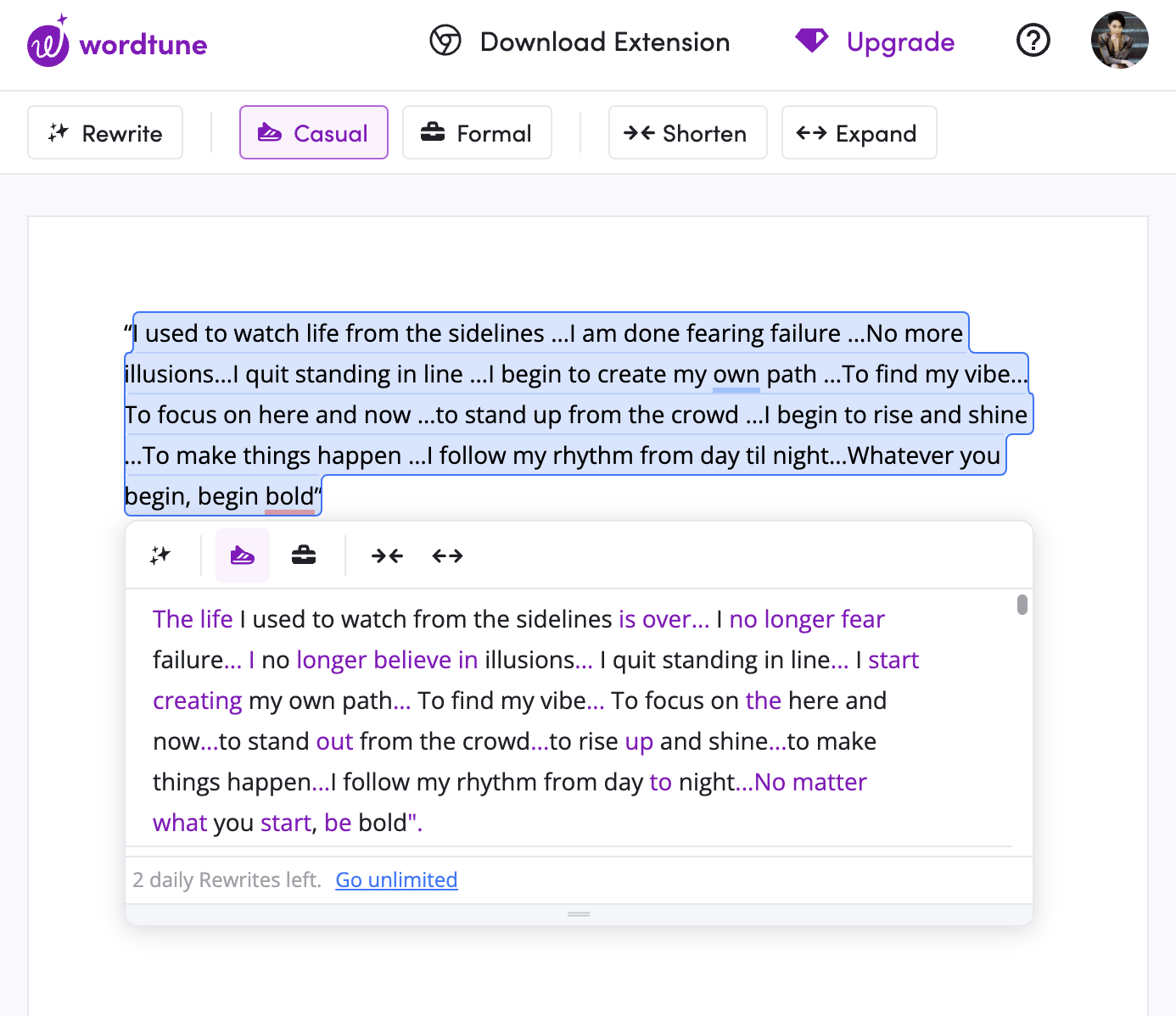Click the red-underlined word 'bold'

point(288,496)
